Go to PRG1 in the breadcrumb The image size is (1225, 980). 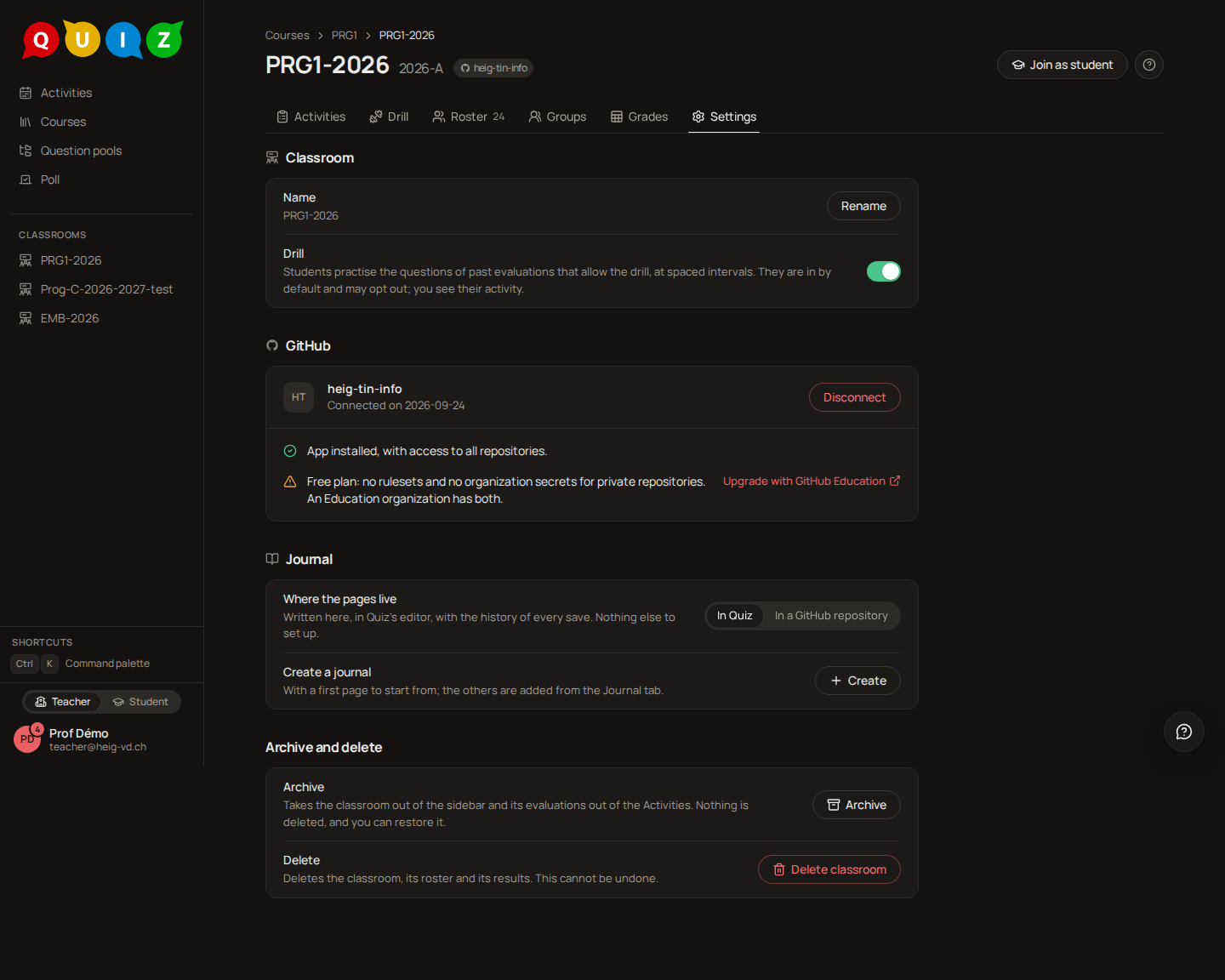pyautogui.click(x=345, y=35)
